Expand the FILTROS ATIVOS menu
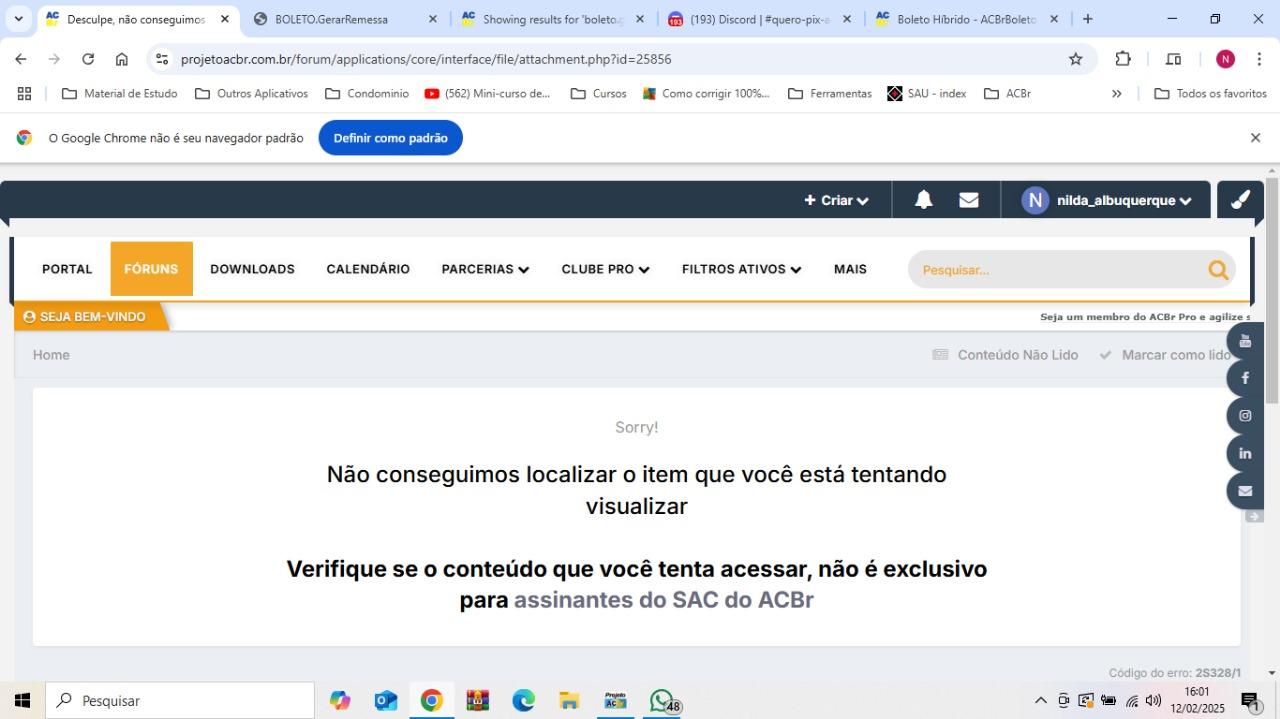Image resolution: width=1280 pixels, height=719 pixels. [x=741, y=269]
